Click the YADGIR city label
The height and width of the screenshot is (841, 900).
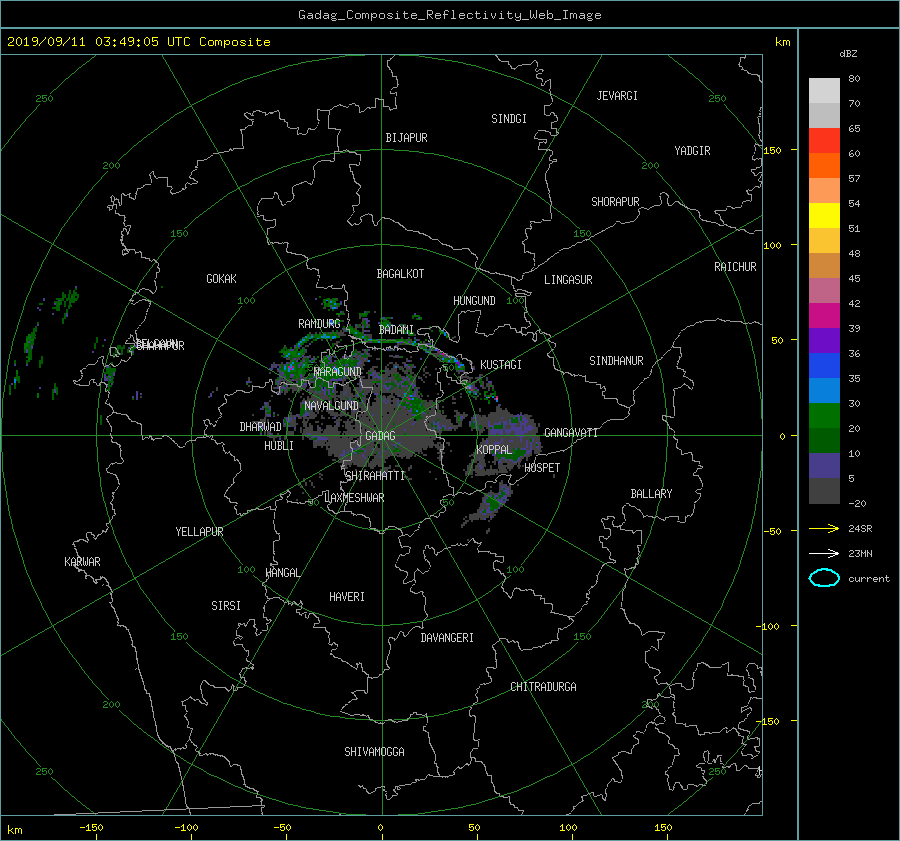click(x=692, y=151)
